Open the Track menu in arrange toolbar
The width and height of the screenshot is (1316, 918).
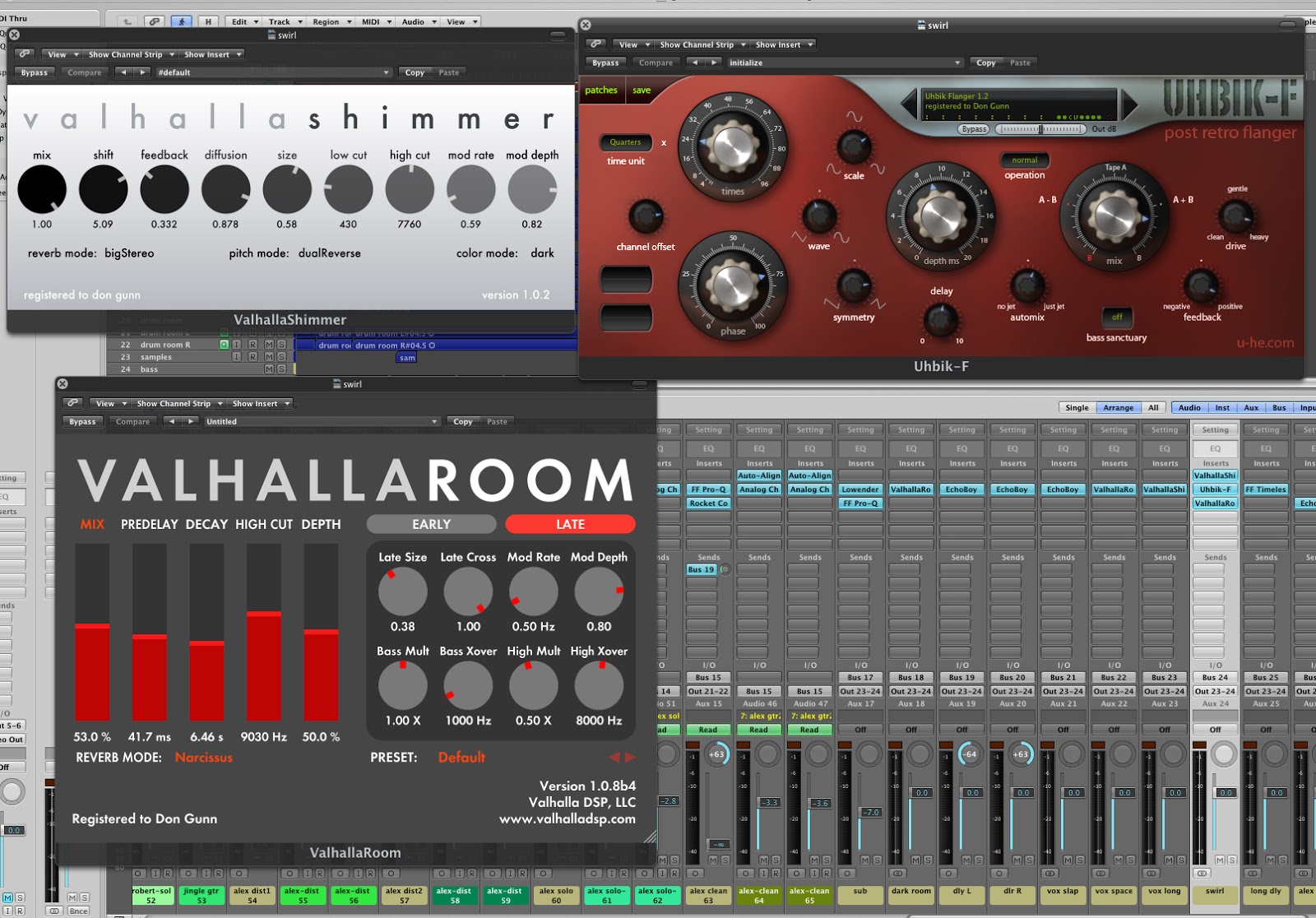[x=285, y=21]
